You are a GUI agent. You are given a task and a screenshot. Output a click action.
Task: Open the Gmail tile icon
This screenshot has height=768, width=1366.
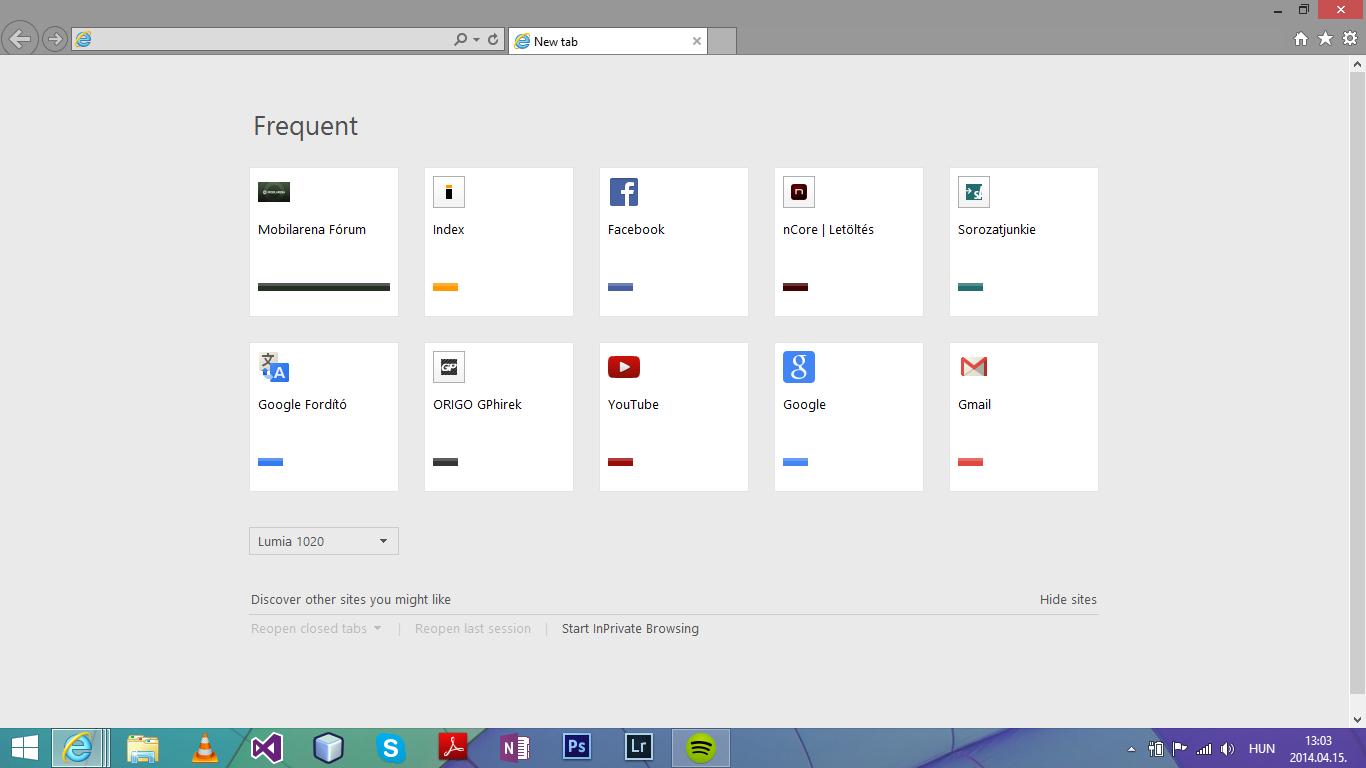974,367
